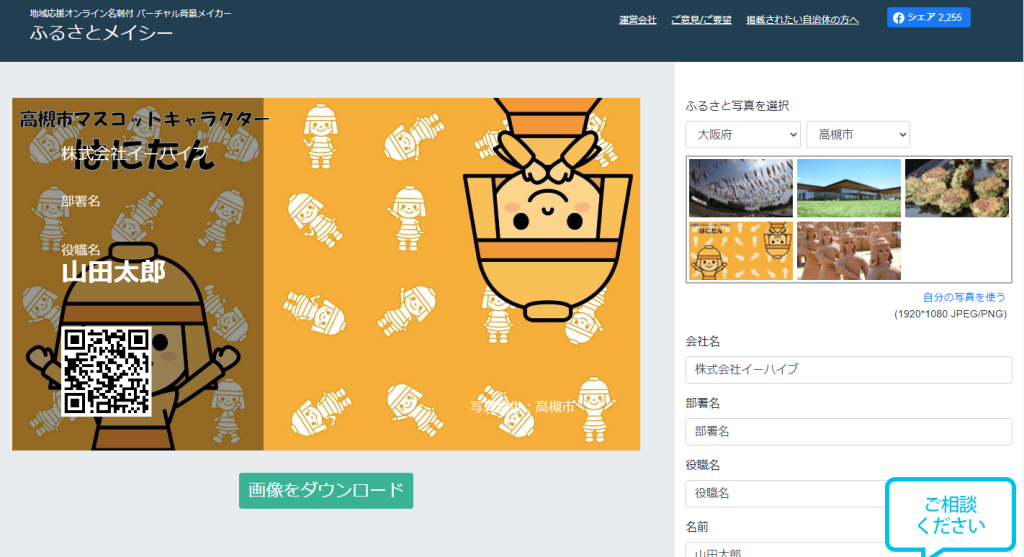Image resolution: width=1024 pixels, height=557 pixels.
Task: Click the ふるさとメイシー site title
Action: pos(101,33)
